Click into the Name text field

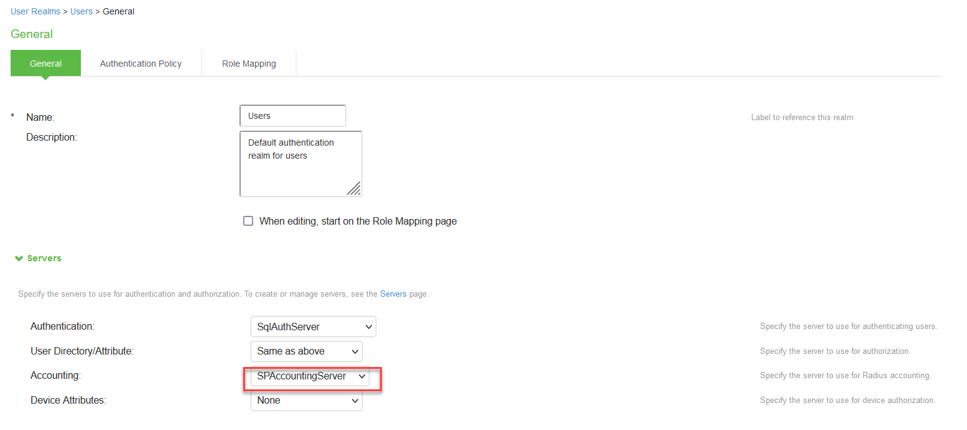tap(292, 116)
